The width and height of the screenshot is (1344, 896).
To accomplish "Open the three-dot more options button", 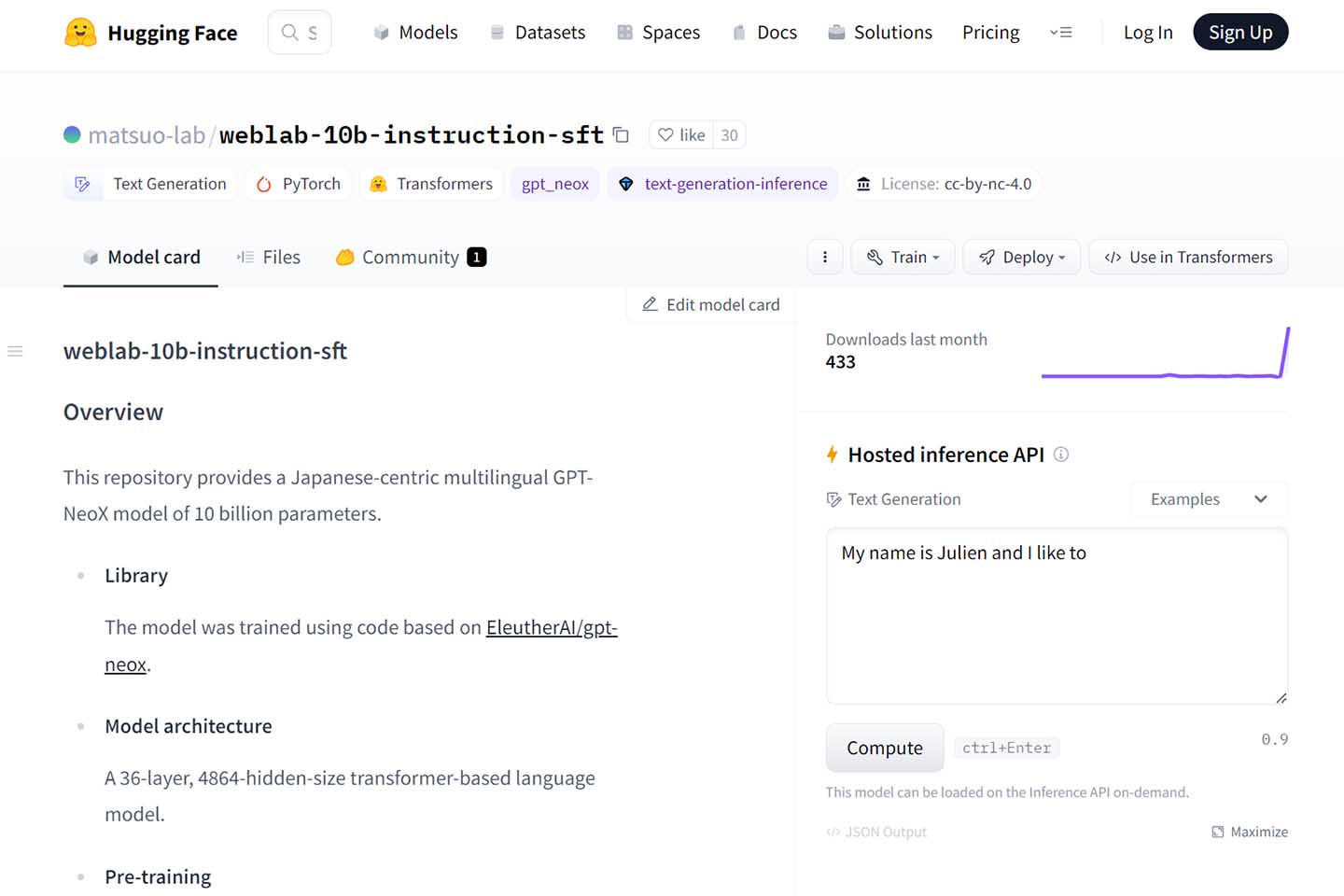I will tap(825, 258).
